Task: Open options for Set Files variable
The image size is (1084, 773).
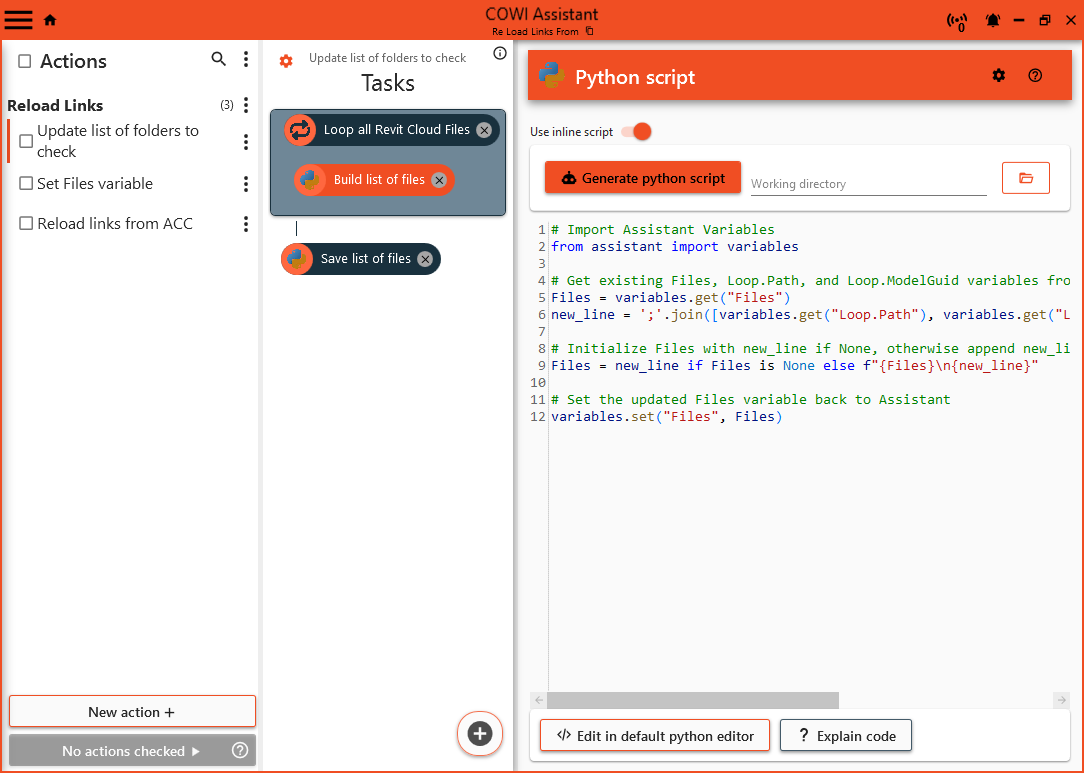Action: 246,184
